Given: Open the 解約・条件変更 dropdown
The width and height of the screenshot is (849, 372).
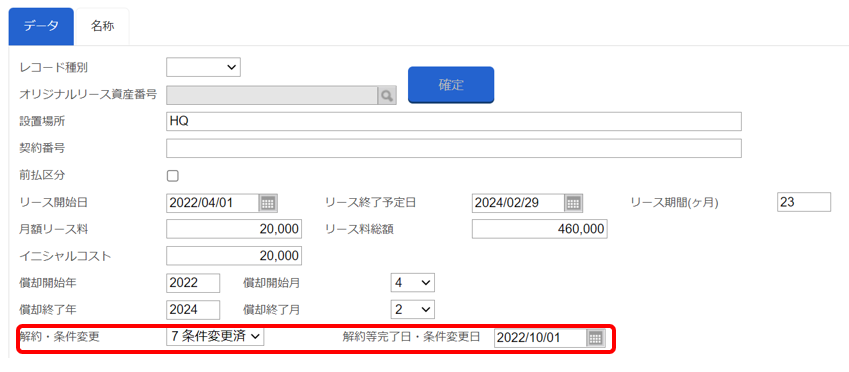Looking at the screenshot, I should [x=215, y=336].
